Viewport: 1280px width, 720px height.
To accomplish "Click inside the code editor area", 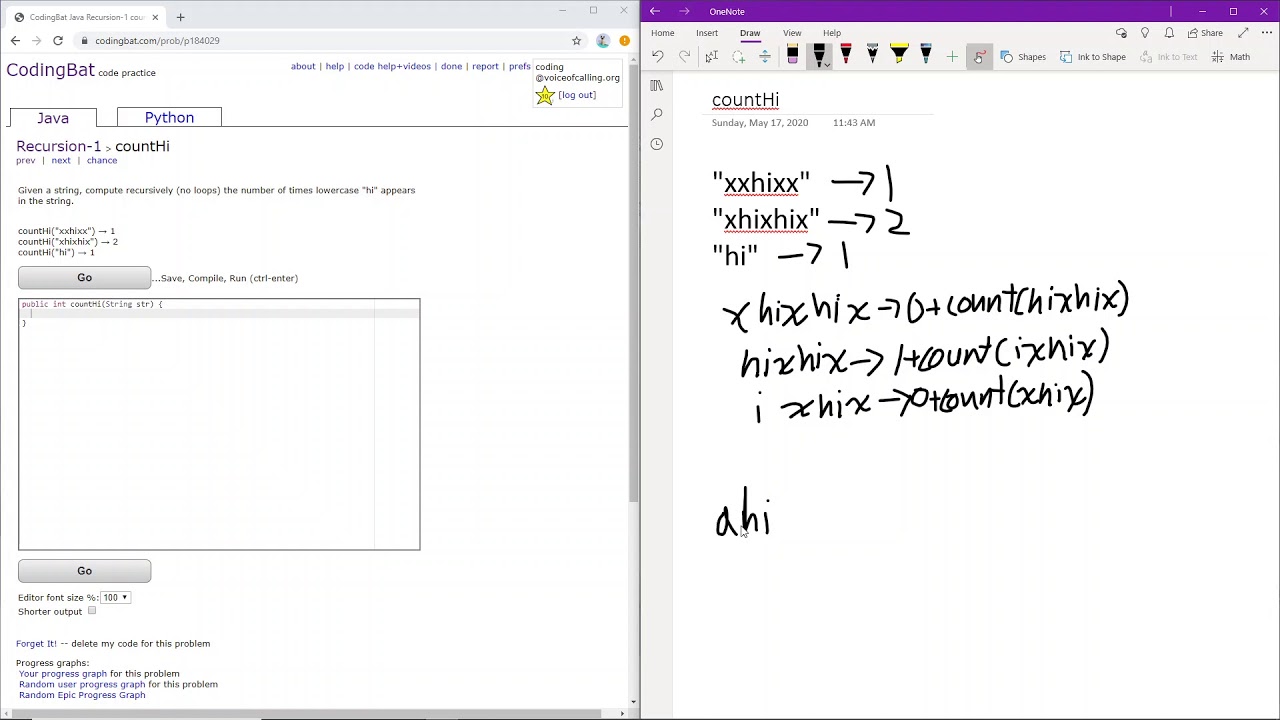I will pos(219,424).
